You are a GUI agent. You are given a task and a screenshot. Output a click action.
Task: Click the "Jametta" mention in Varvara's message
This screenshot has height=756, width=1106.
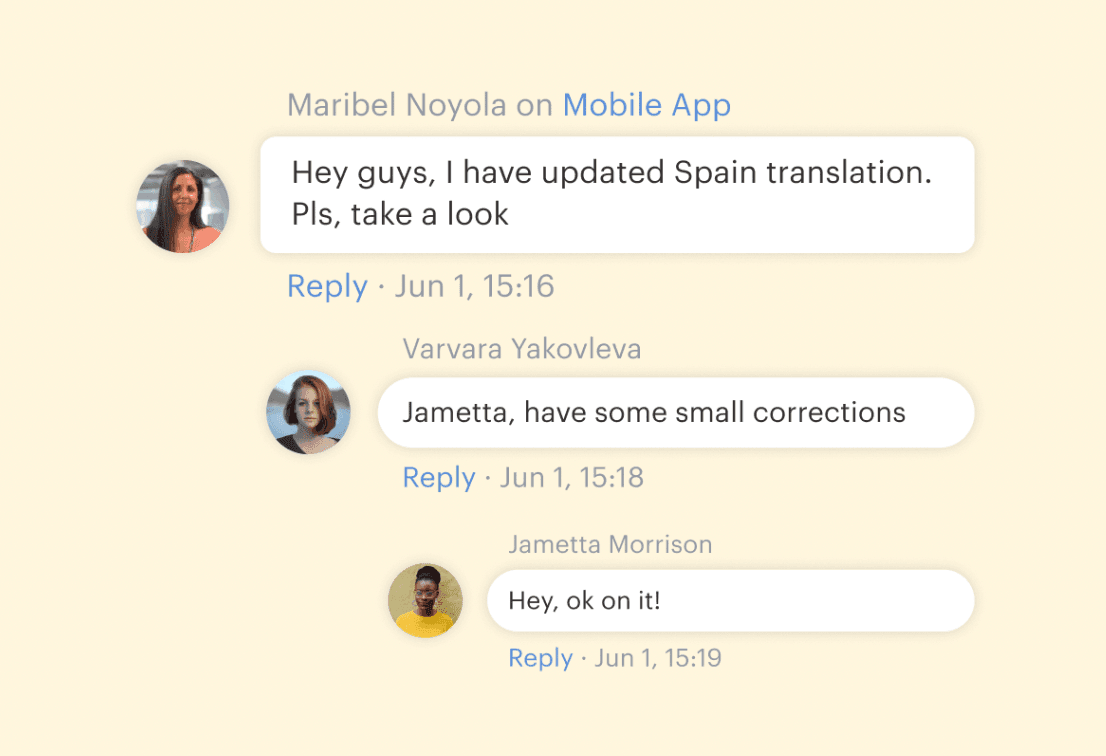click(456, 412)
